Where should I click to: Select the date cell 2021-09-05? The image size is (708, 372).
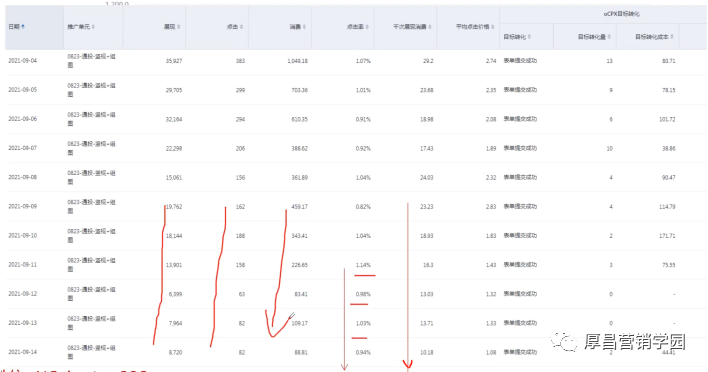pos(23,90)
